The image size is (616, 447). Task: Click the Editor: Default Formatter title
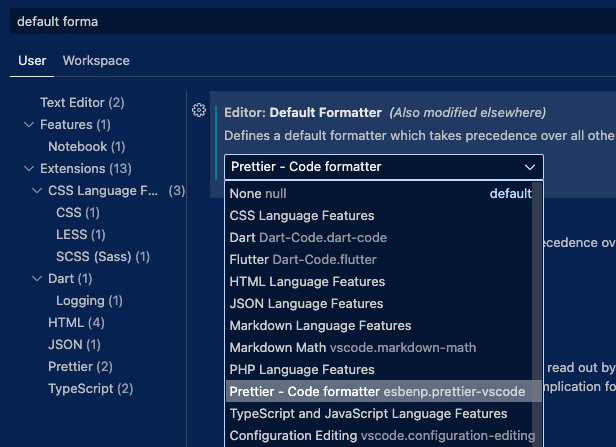pos(302,113)
